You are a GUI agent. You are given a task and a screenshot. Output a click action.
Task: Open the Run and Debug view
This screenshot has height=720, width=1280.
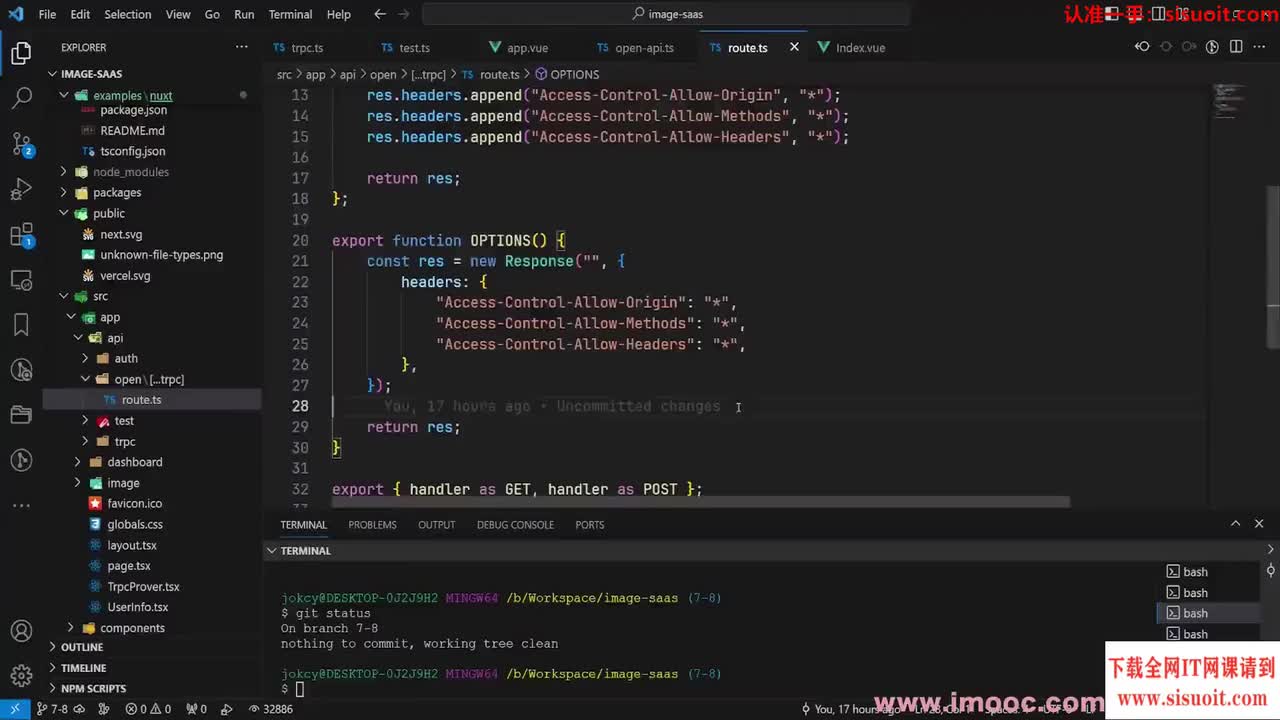(21, 189)
